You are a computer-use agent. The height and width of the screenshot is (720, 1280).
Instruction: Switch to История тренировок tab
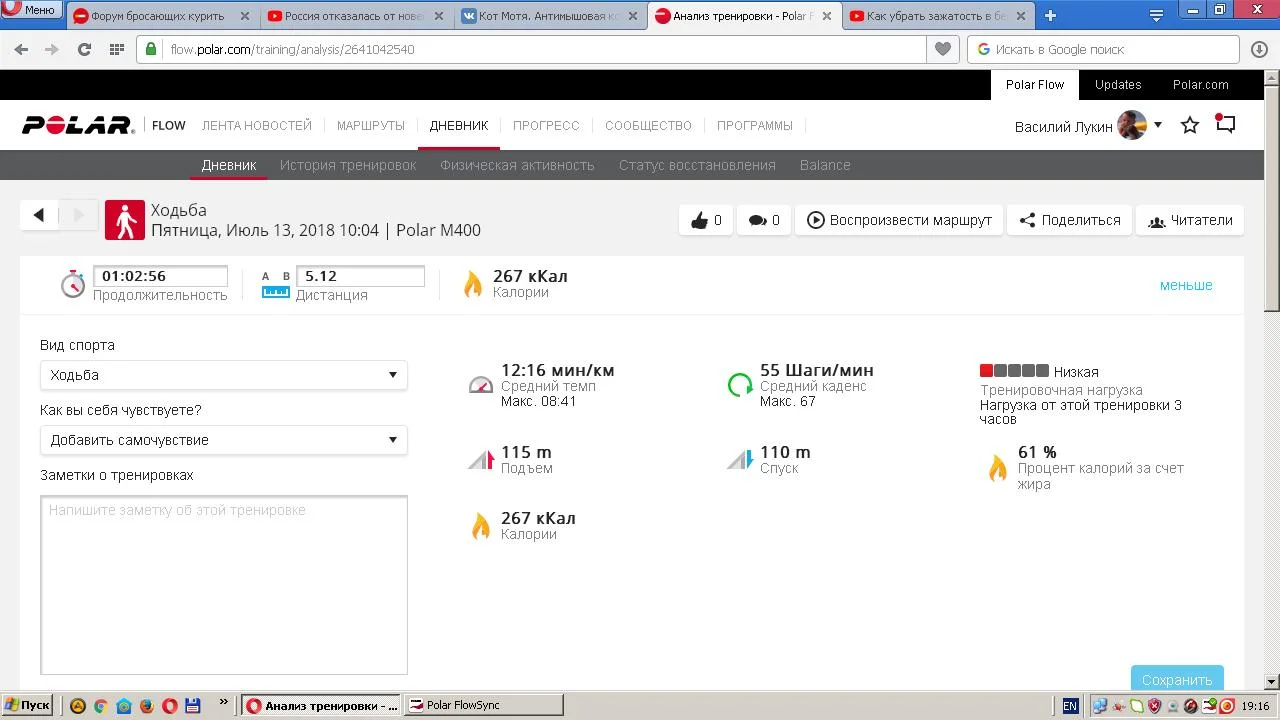point(348,165)
